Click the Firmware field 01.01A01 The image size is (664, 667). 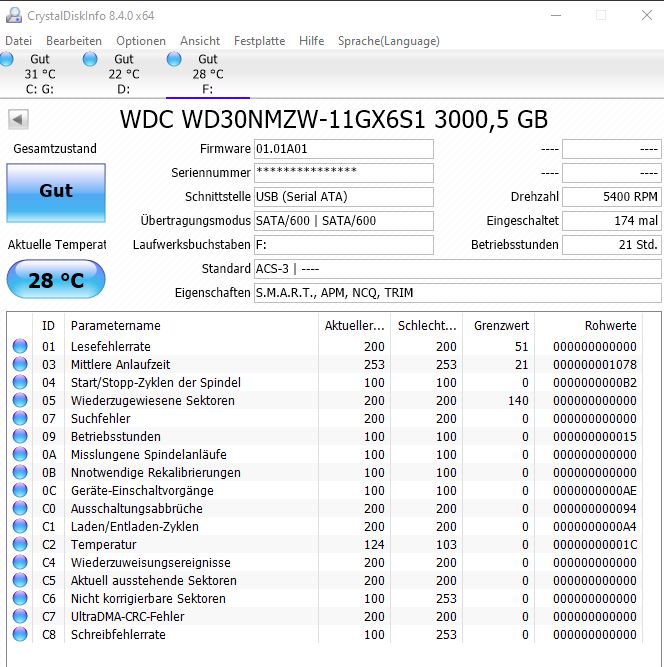coord(344,149)
